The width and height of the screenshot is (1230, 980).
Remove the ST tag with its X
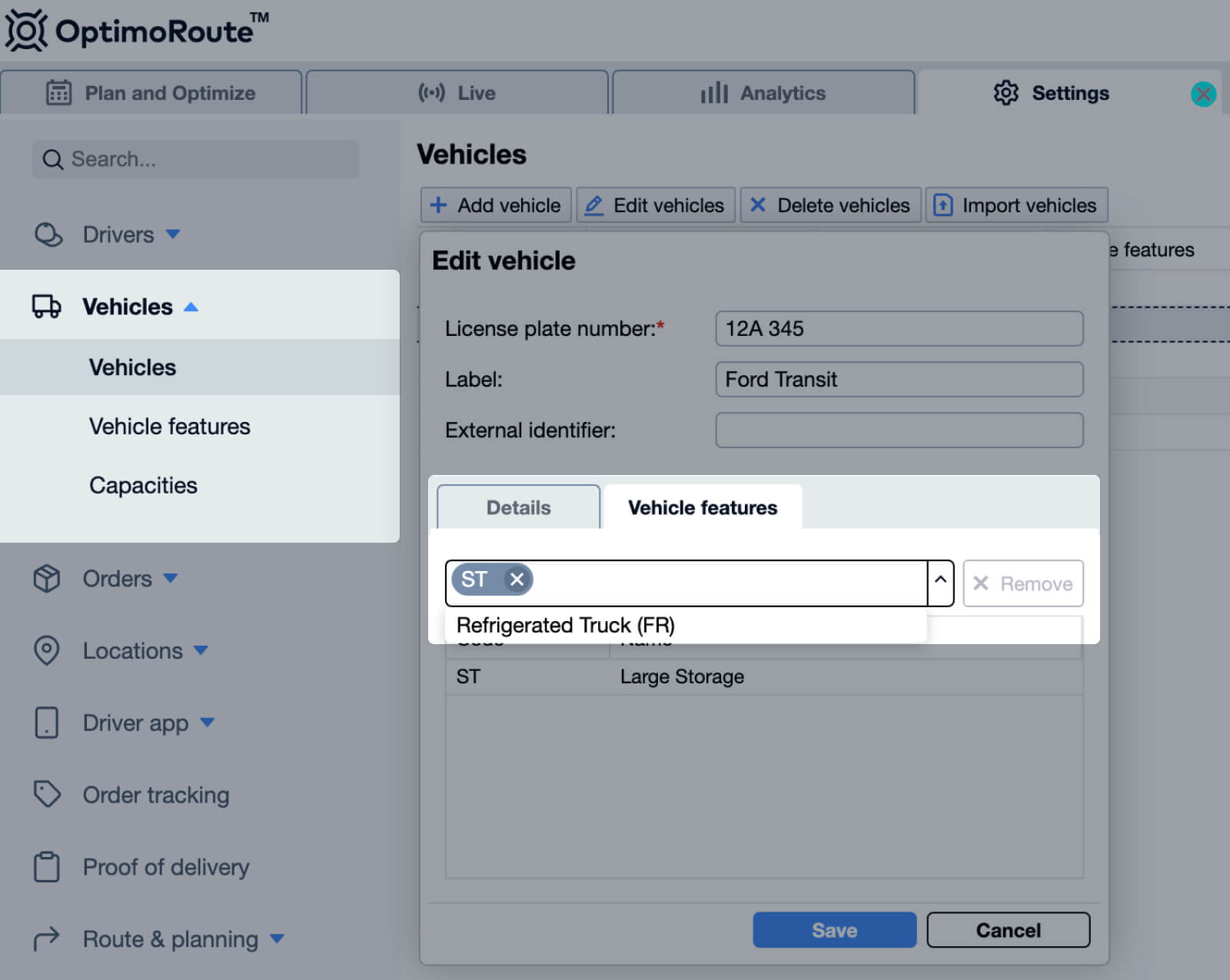click(517, 580)
